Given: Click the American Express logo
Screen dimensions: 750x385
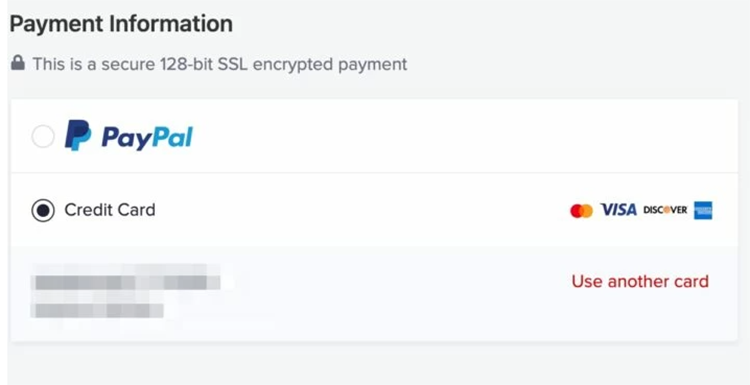Looking at the screenshot, I should tap(703, 210).
